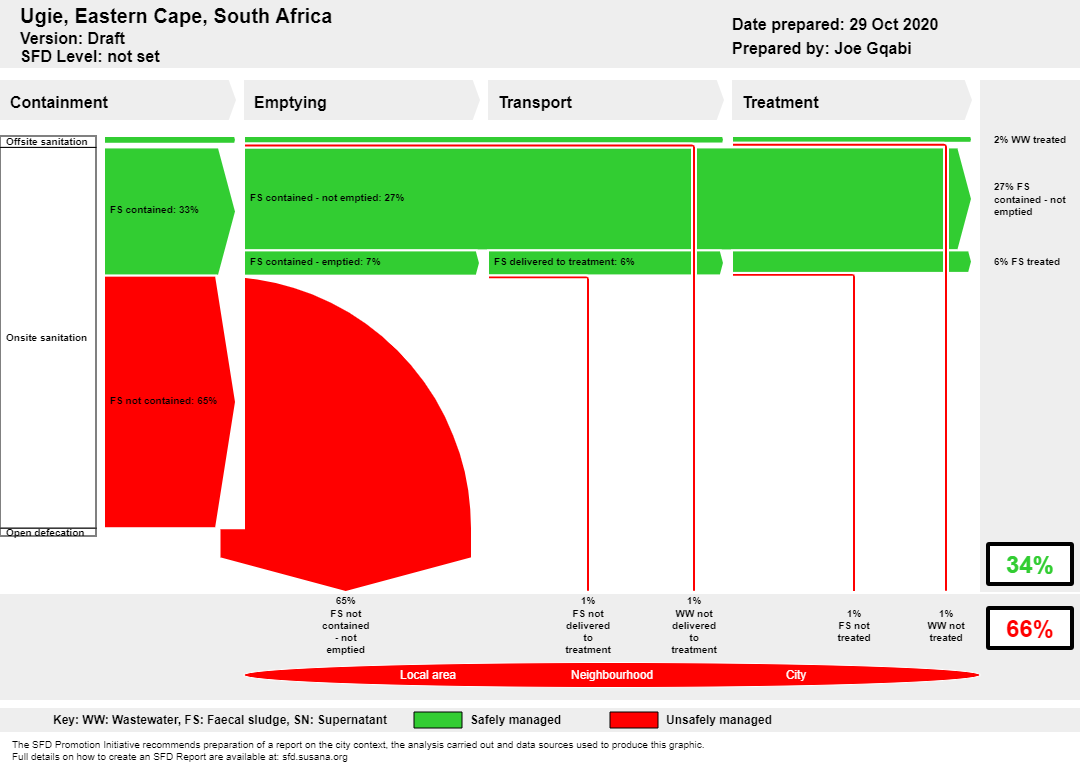Click FS contained - not emptied: 27% bar
This screenshot has height=764, width=1080.
pyautogui.click(x=468, y=198)
